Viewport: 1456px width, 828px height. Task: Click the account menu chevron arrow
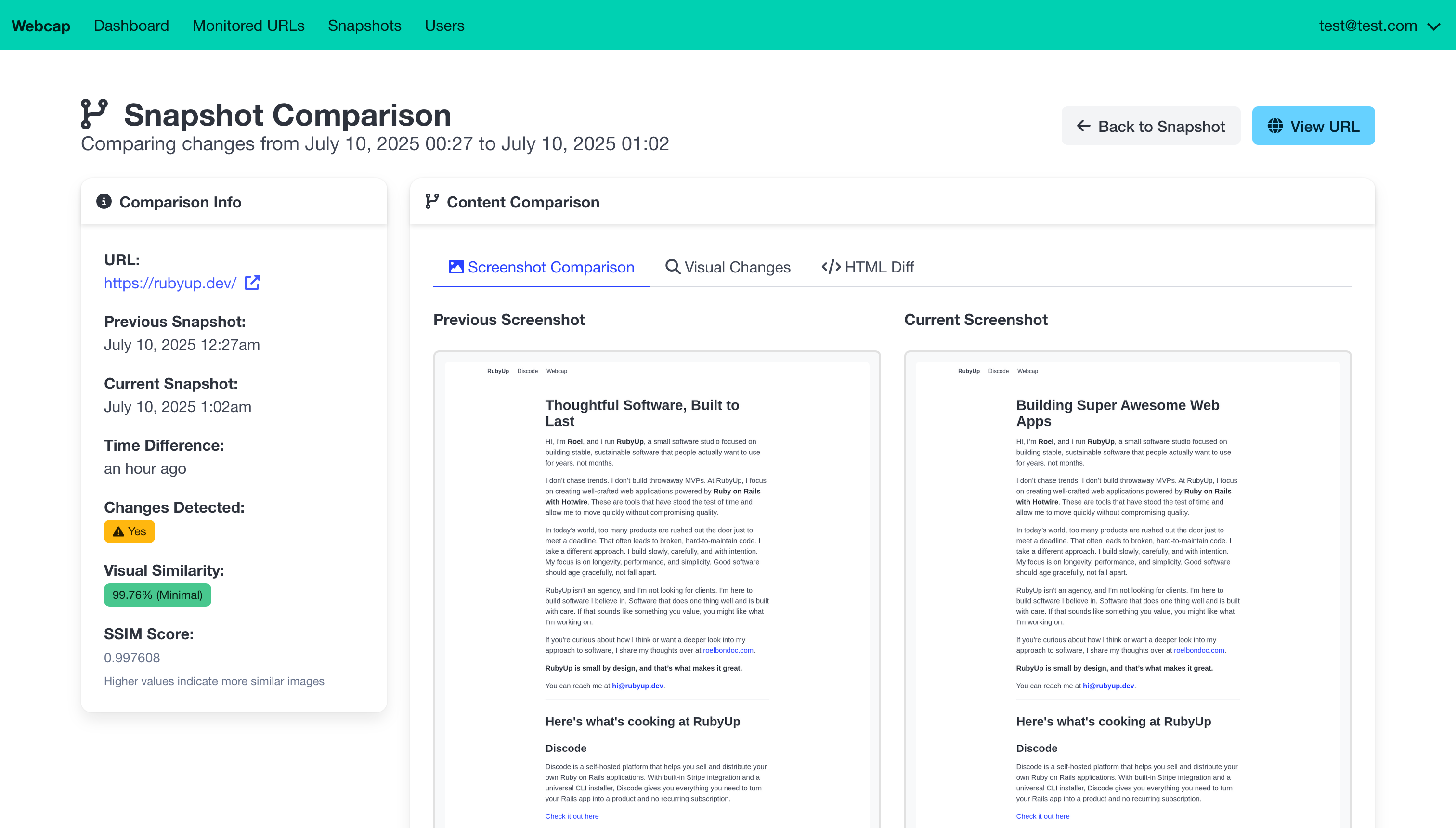coord(1434,27)
